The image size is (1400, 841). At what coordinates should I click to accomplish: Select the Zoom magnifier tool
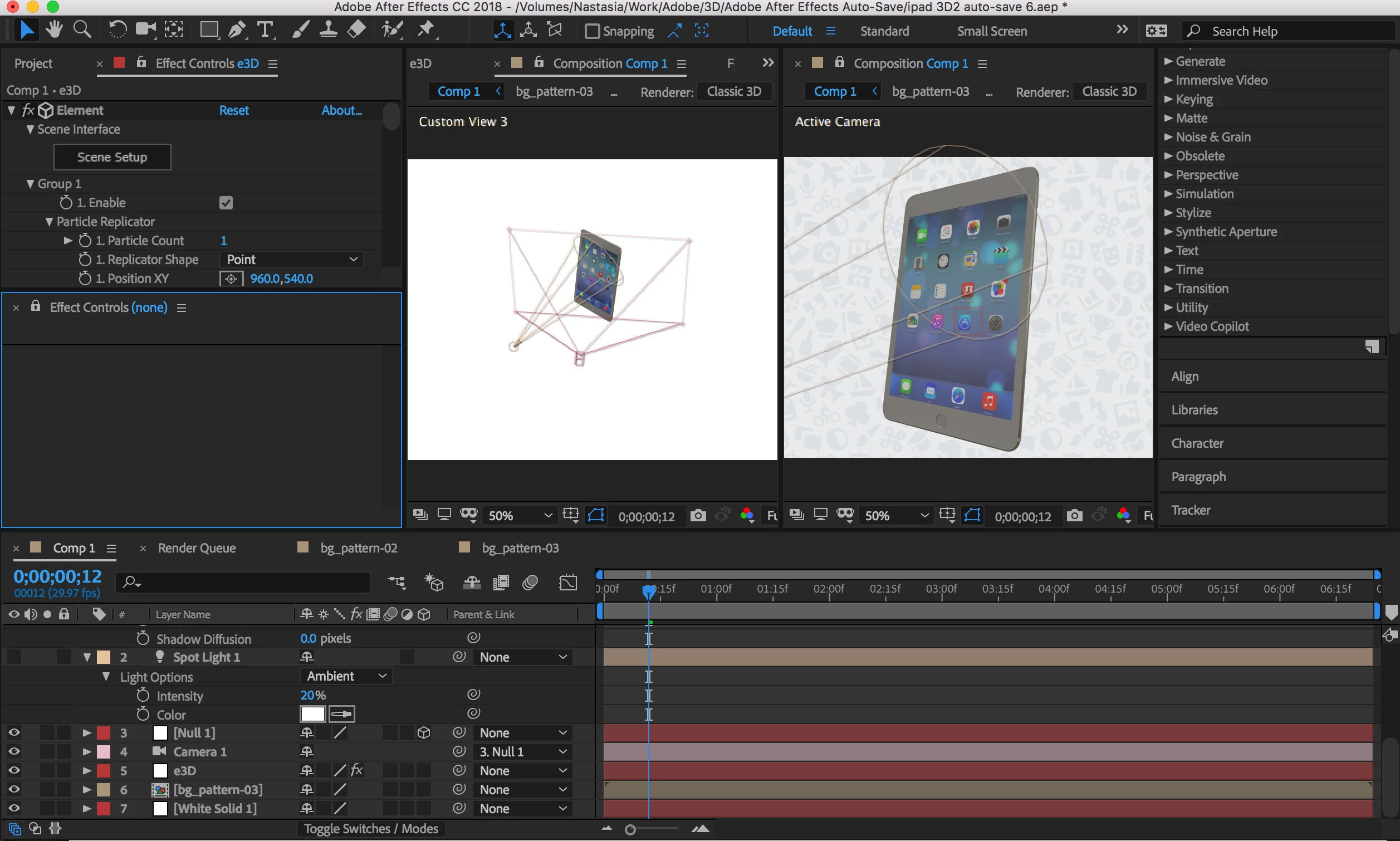click(83, 30)
